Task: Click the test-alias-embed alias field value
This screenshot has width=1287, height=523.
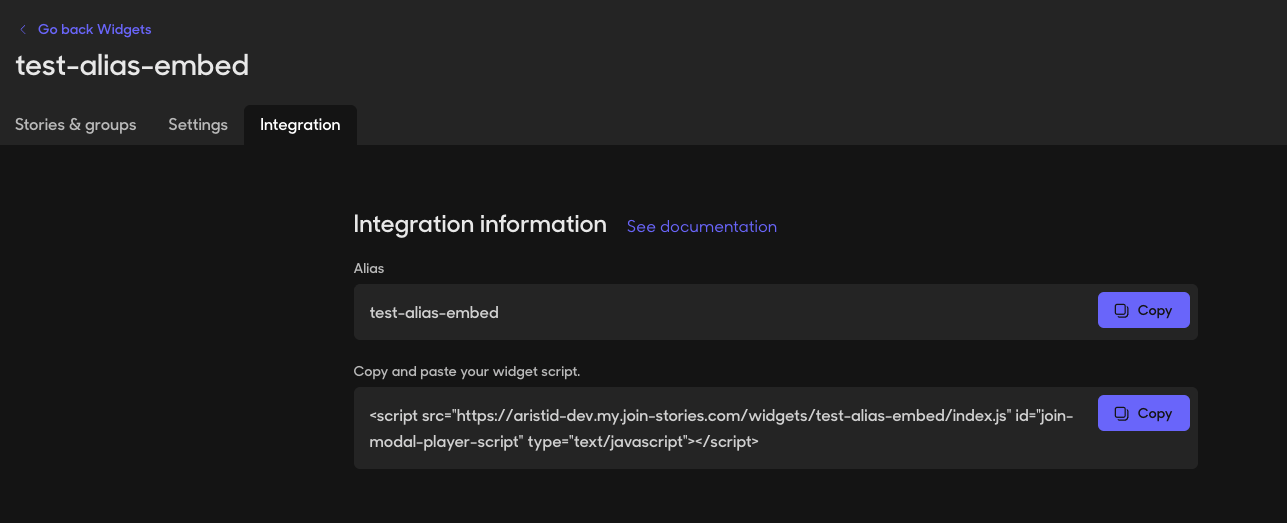Action: pyautogui.click(x=434, y=312)
